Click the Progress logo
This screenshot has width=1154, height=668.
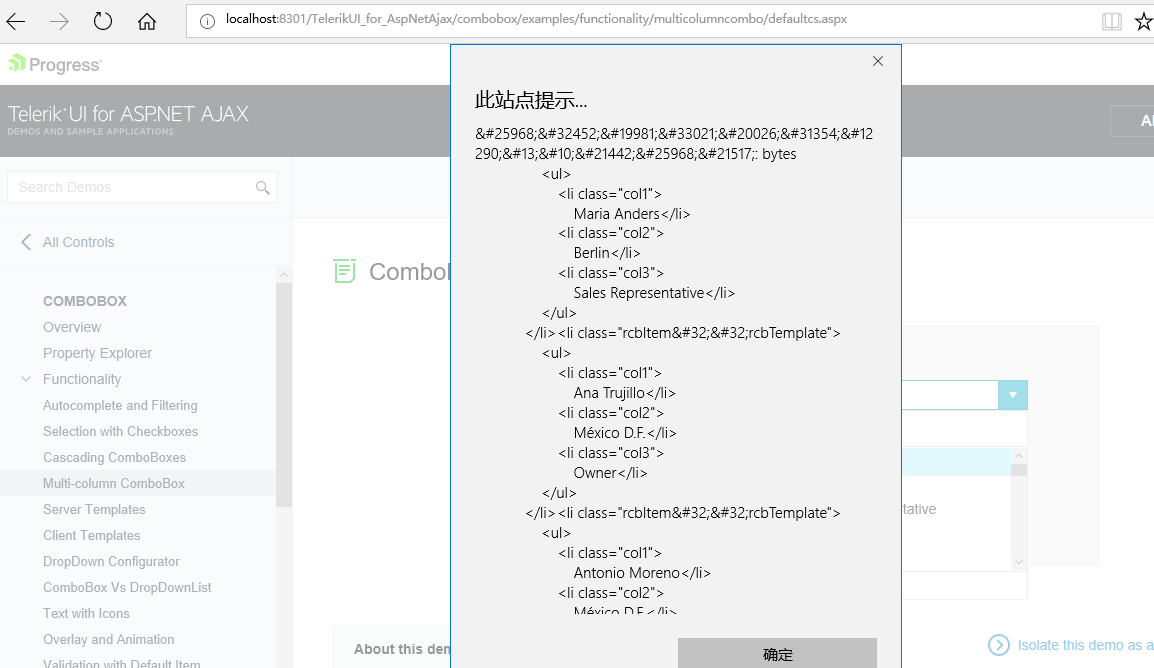54,64
